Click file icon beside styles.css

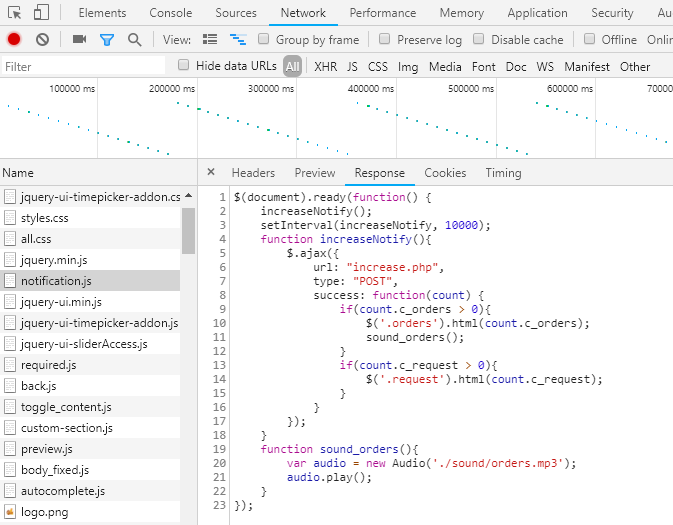click(10, 218)
